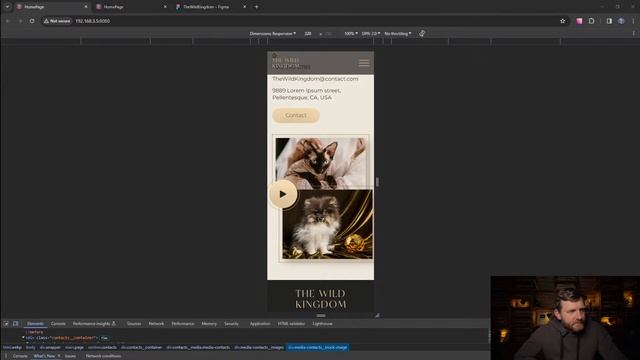The image size is (640, 360).
Task: Reload the page with the refresh icon
Action: (x=32, y=21)
